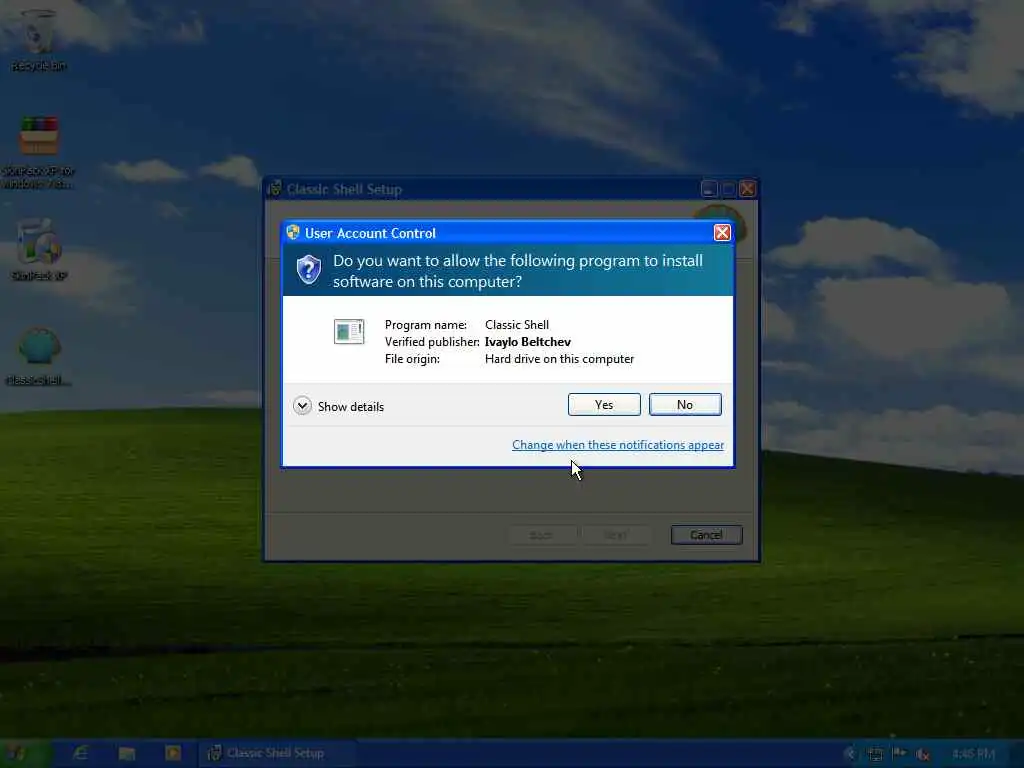Viewport: 1024px width, 768px height.
Task: Click Back button in Classic Shell Setup
Action: 541,535
